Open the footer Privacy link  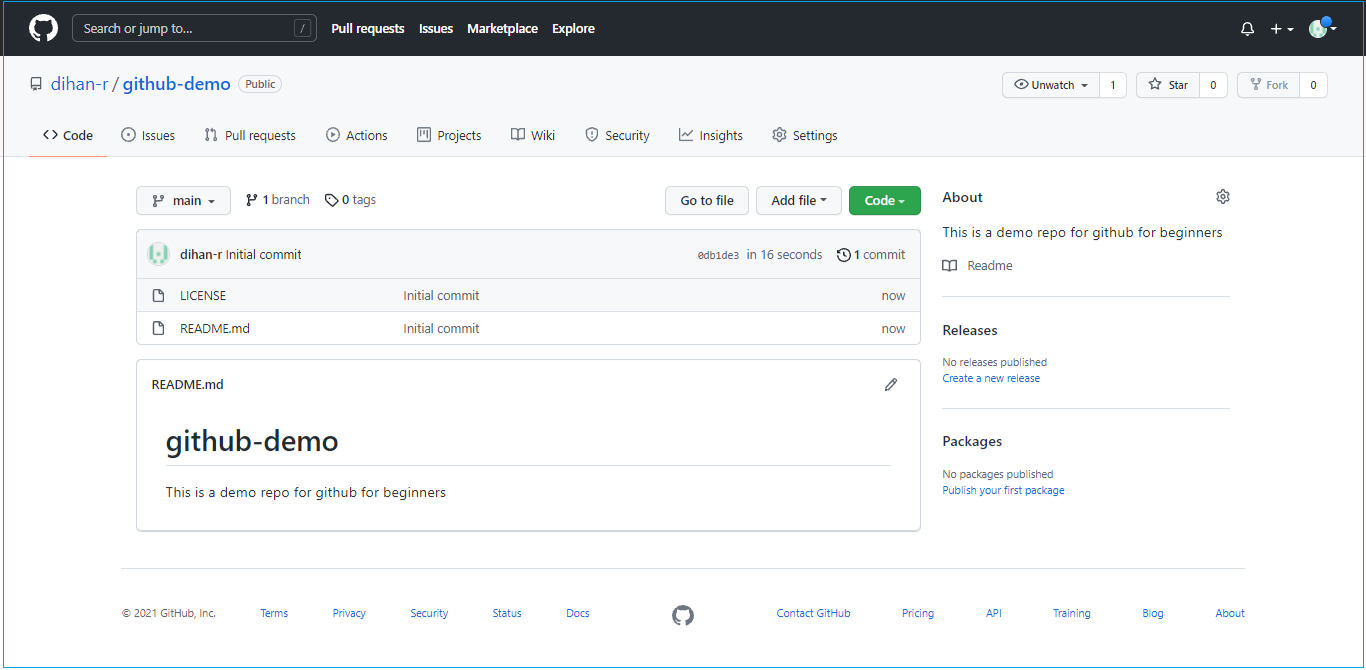[x=349, y=614]
